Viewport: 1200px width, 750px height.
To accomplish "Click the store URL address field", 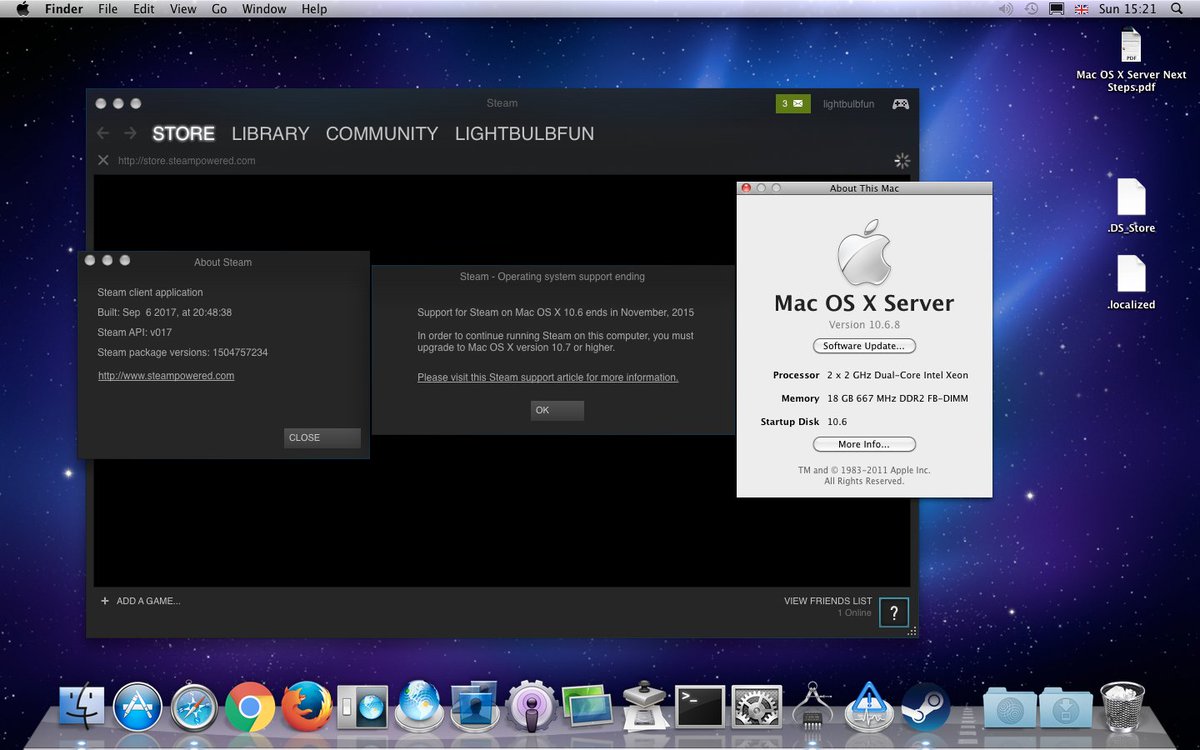I will (x=500, y=160).
